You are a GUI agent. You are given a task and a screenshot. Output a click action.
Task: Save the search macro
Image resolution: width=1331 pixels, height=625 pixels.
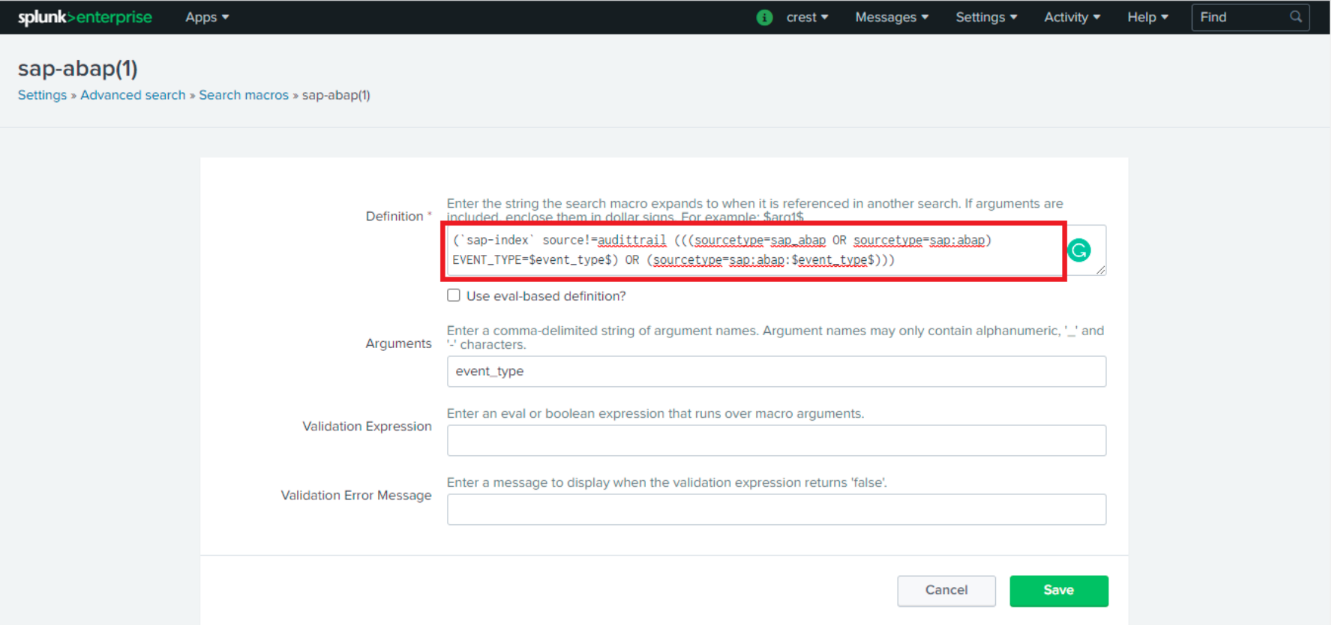[1058, 590]
